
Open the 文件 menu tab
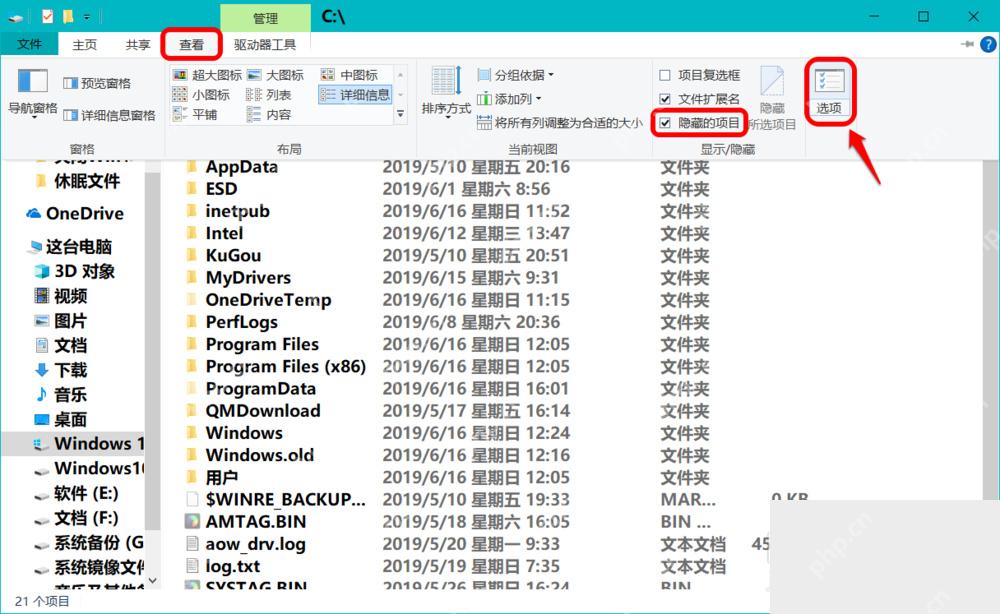pos(29,45)
